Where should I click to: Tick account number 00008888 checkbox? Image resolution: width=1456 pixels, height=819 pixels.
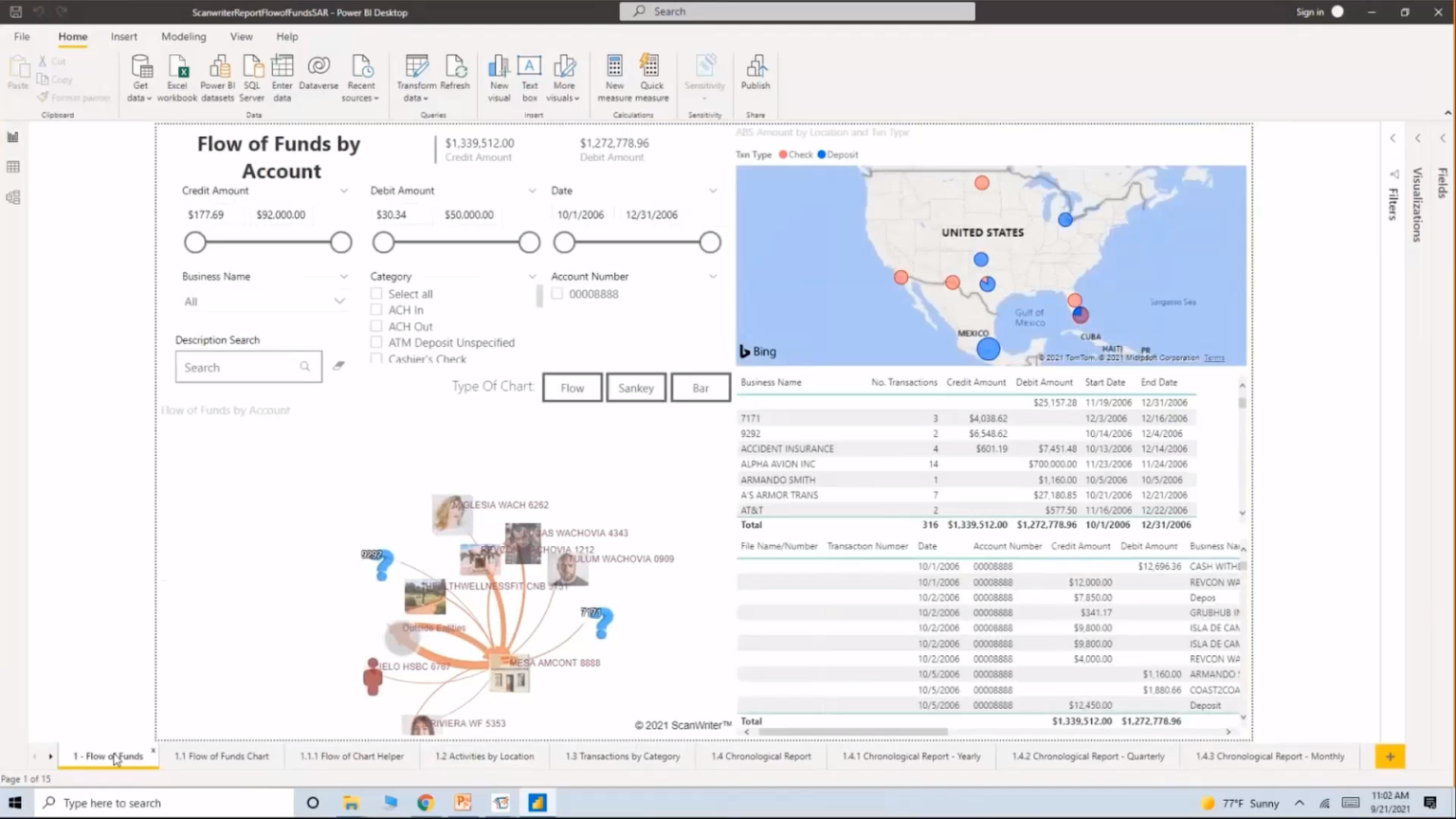coord(557,294)
